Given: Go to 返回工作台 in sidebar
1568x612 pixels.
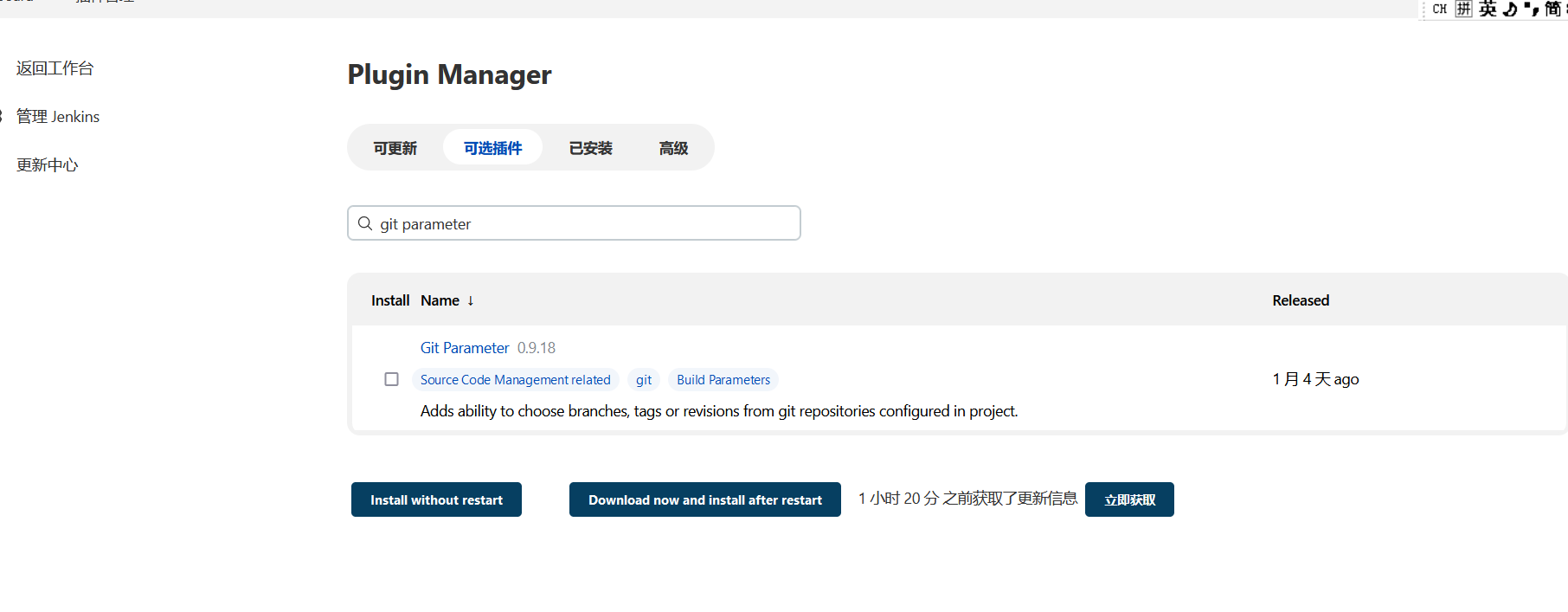Looking at the screenshot, I should 55,68.
